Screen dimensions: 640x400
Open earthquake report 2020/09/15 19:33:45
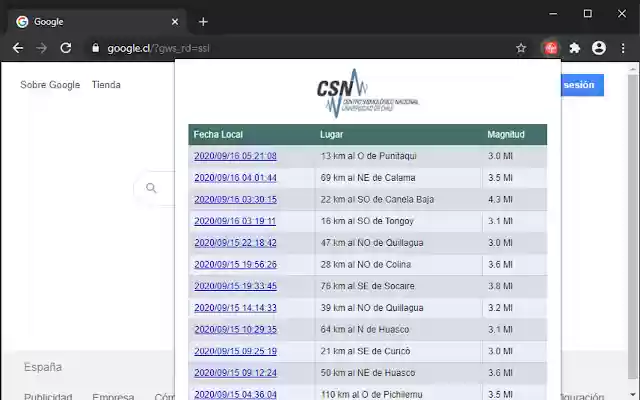tap(236, 286)
